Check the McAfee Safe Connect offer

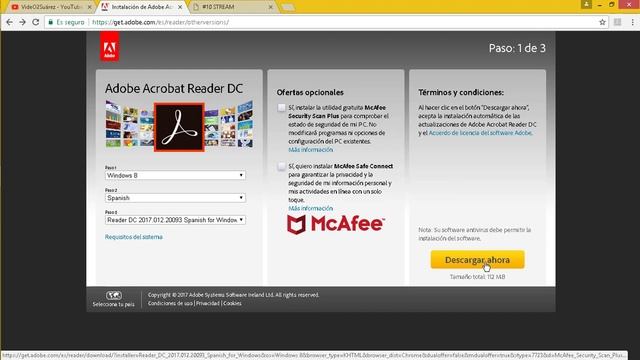281,167
